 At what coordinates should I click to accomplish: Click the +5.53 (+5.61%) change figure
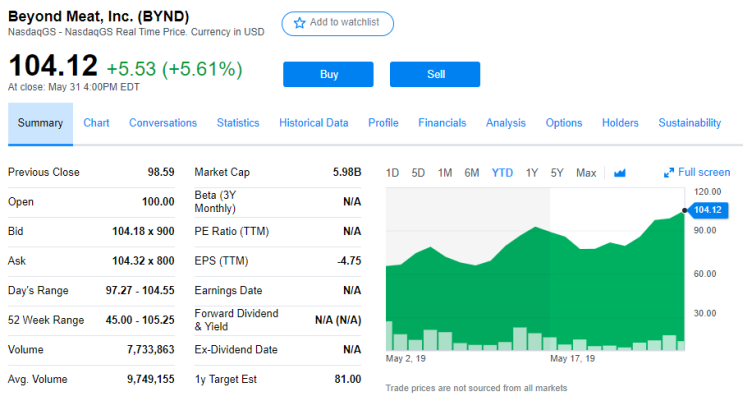coord(174,69)
